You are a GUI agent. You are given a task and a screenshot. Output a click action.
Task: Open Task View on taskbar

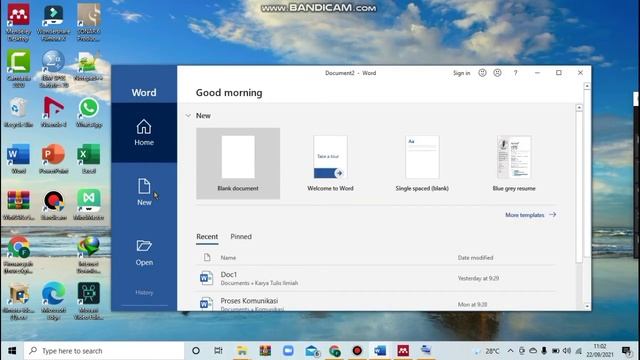point(218,351)
